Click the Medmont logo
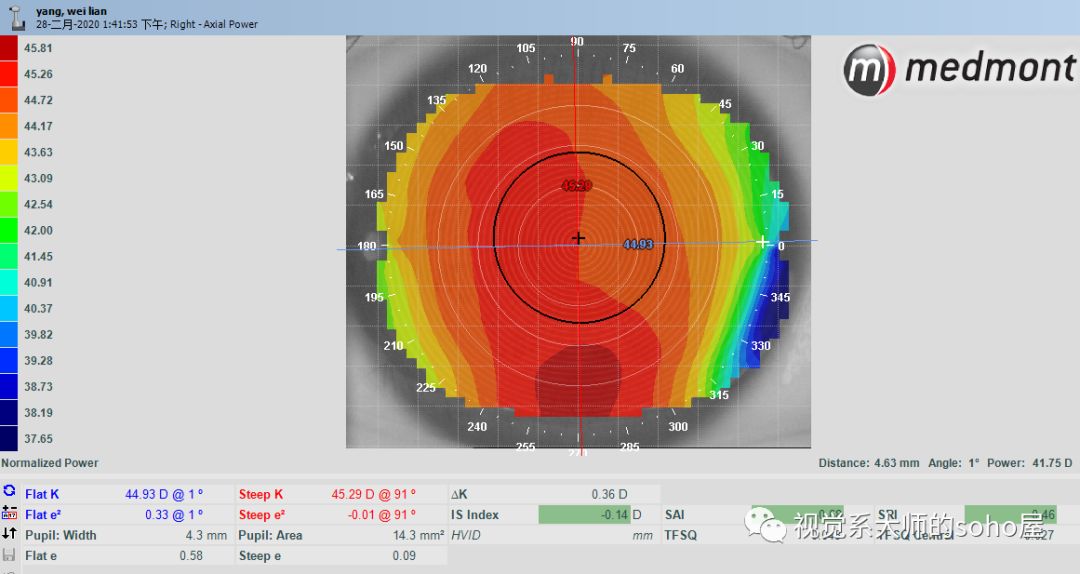1080x574 pixels. [959, 68]
